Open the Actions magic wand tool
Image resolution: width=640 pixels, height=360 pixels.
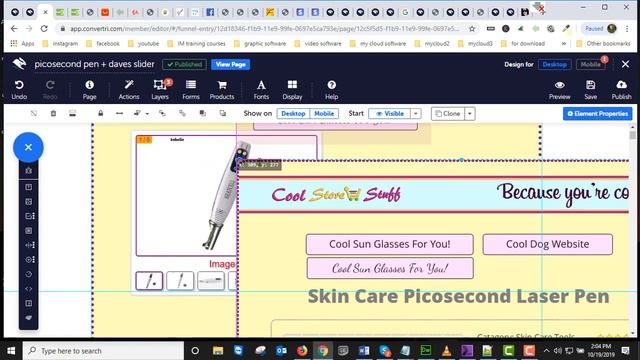tap(129, 85)
